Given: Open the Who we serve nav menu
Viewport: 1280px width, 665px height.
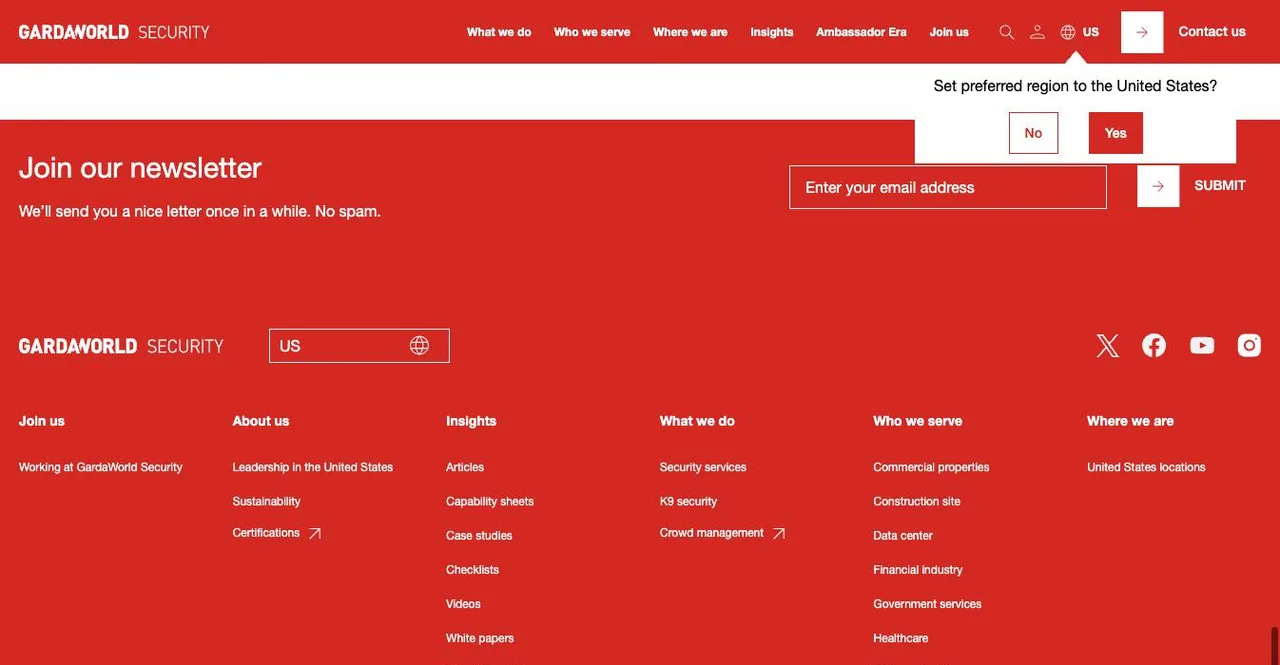Looking at the screenshot, I should (x=592, y=32).
